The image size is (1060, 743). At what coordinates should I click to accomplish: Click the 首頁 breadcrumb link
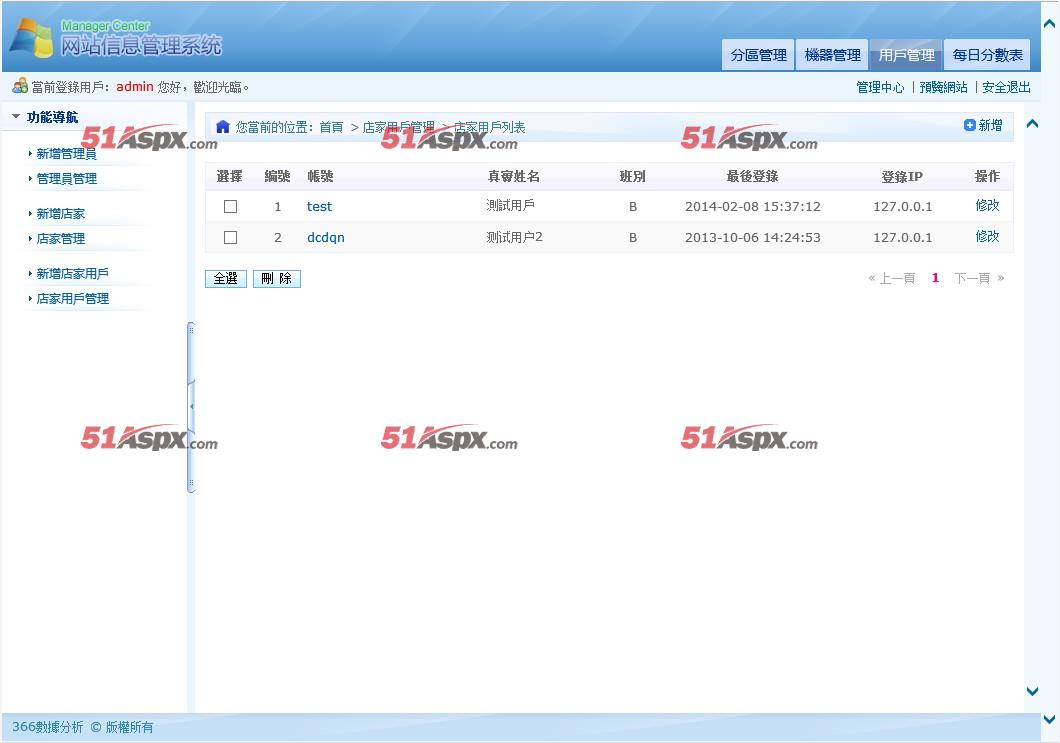(331, 127)
